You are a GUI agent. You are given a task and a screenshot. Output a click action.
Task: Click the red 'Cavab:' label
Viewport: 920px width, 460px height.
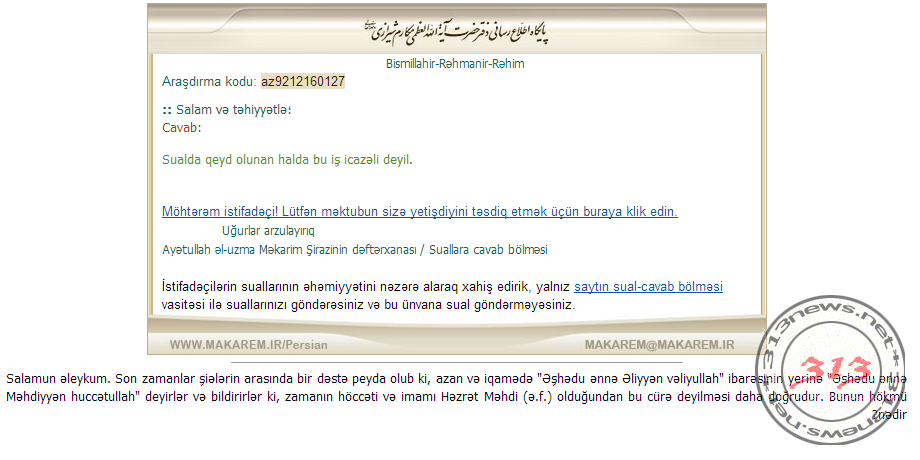pyautogui.click(x=181, y=128)
